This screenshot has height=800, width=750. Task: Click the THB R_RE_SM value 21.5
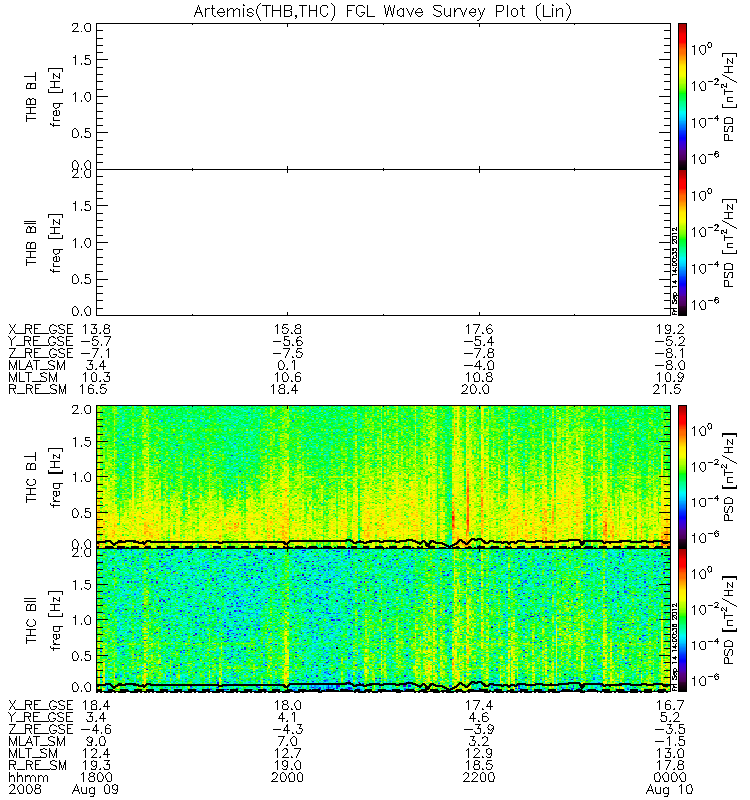click(667, 389)
